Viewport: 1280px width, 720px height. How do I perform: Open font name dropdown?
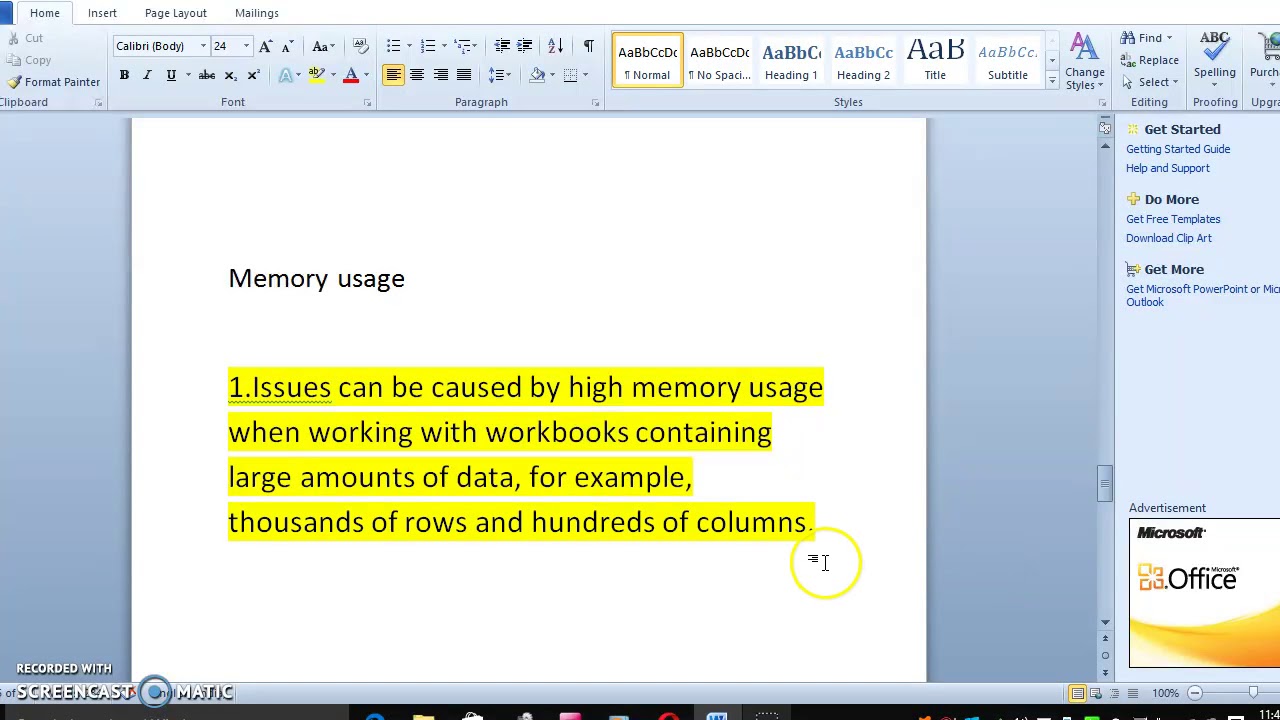203,46
